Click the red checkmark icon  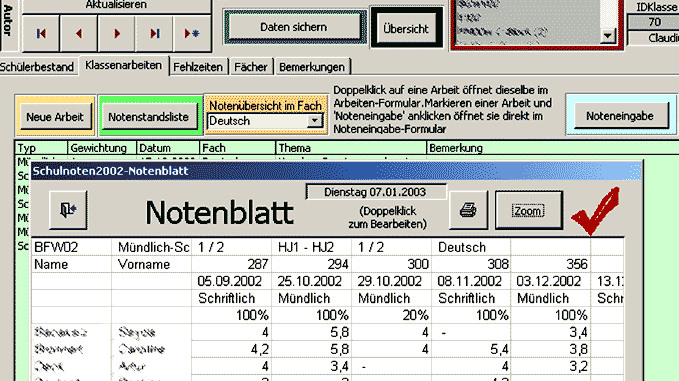[596, 210]
